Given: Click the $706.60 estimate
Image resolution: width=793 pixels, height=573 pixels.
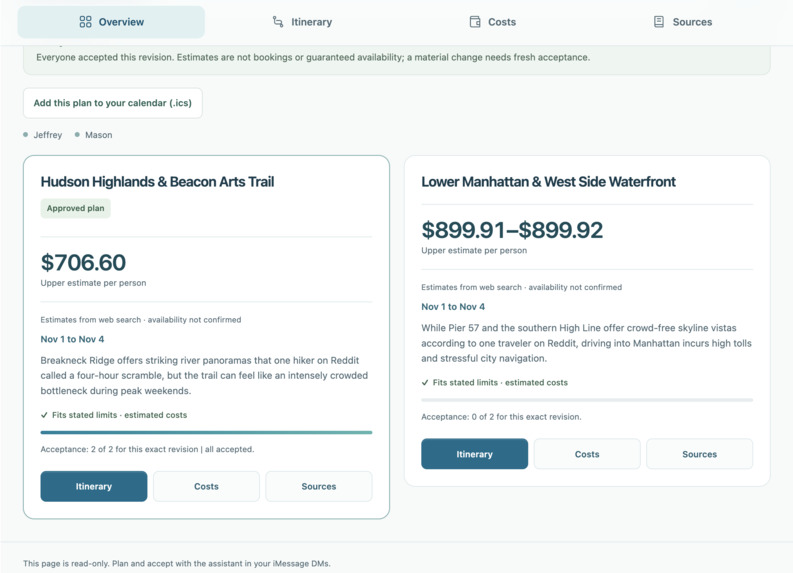Looking at the screenshot, I should tap(83, 262).
